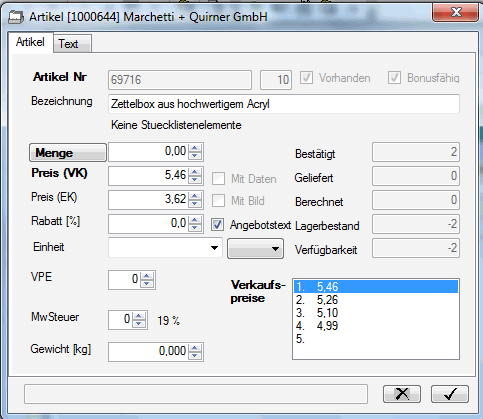Screen dimensions: 483x419
Task: Click the 19 % MwSteuer label
Action: point(169,321)
